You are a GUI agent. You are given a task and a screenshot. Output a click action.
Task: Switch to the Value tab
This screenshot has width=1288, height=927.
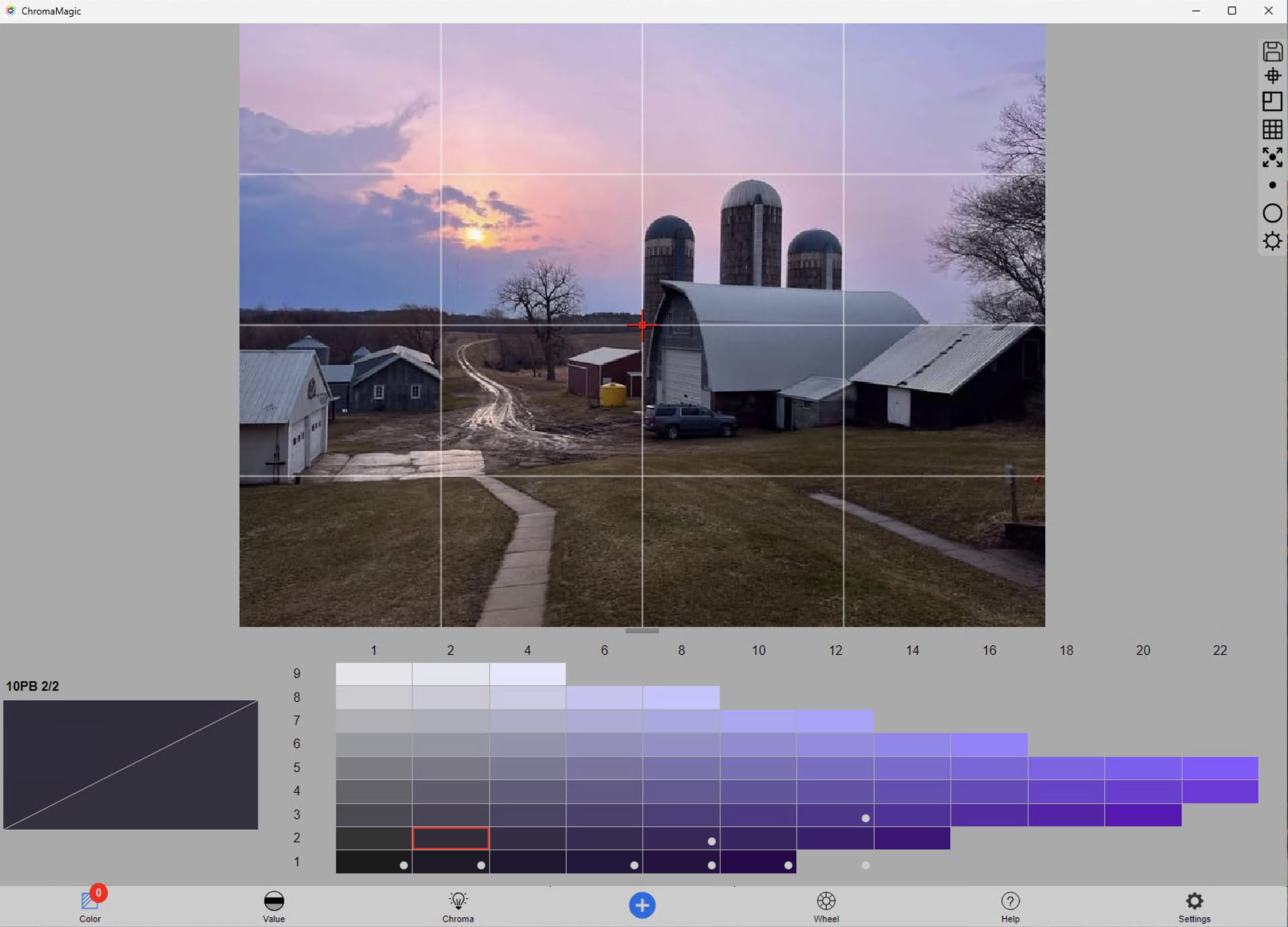(274, 907)
